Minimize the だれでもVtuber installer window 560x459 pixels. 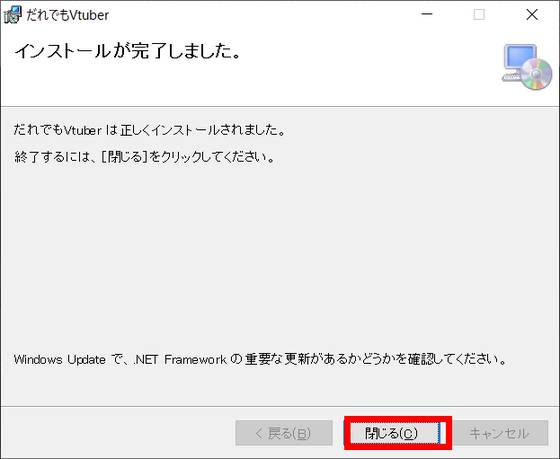tap(427, 15)
